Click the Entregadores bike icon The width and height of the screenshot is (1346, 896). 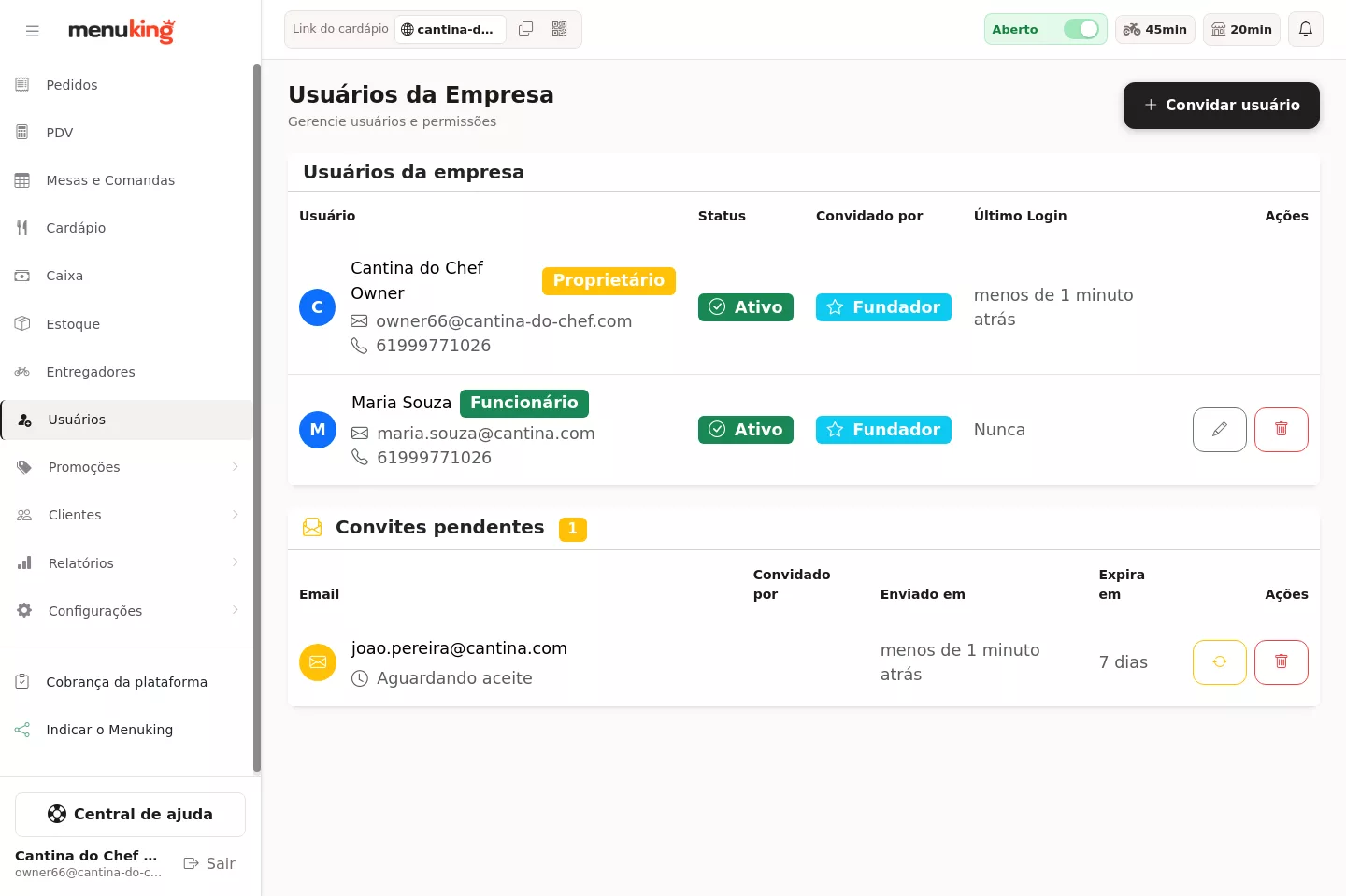tap(22, 372)
